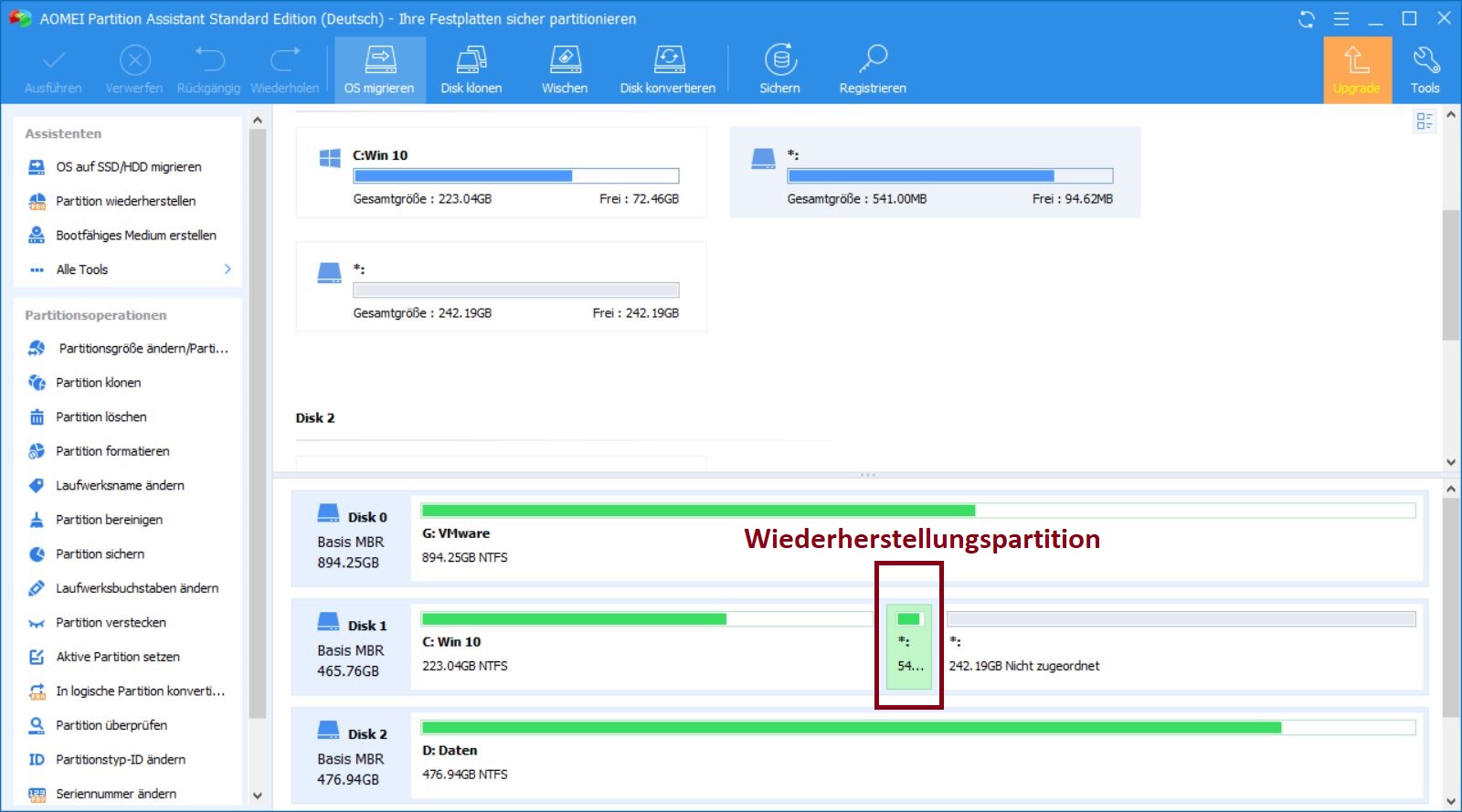The width and height of the screenshot is (1462, 812).
Task: Click disk map scrollbar down arrow
Action: (1451, 802)
